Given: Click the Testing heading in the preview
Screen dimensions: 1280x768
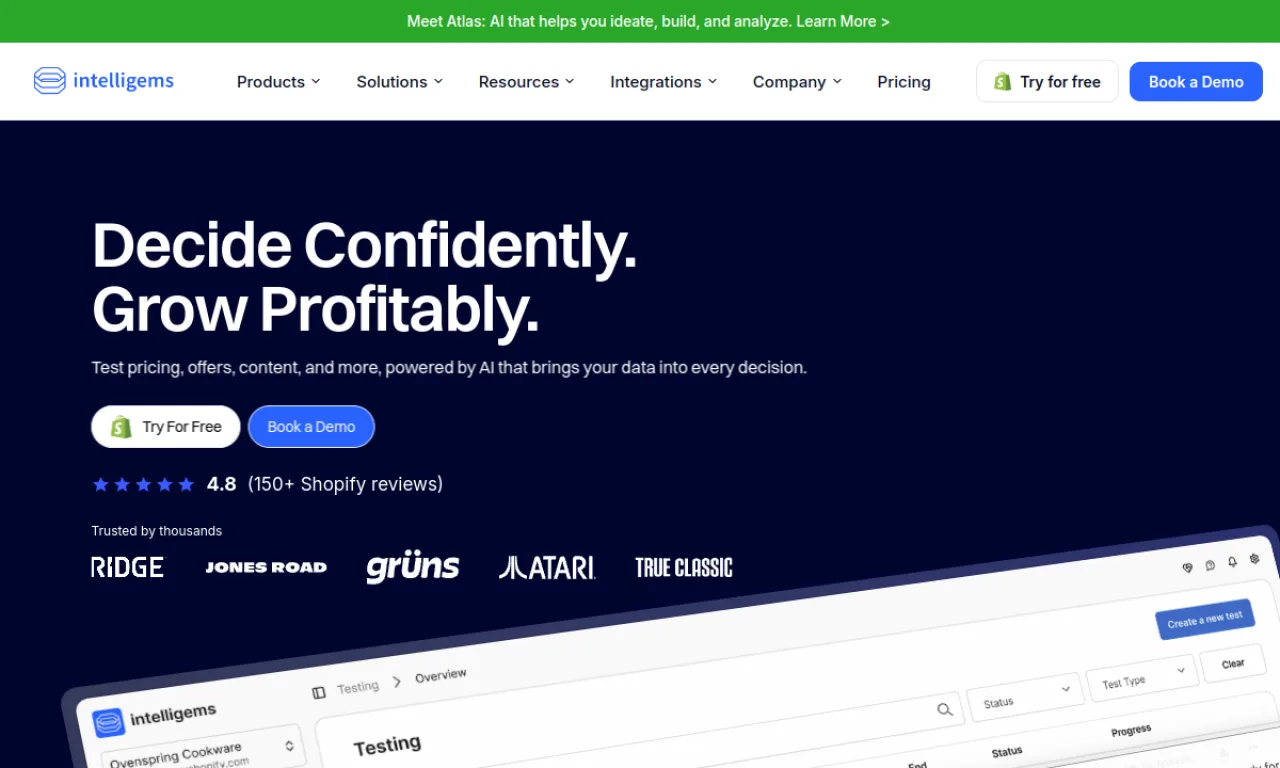Looking at the screenshot, I should 387,745.
